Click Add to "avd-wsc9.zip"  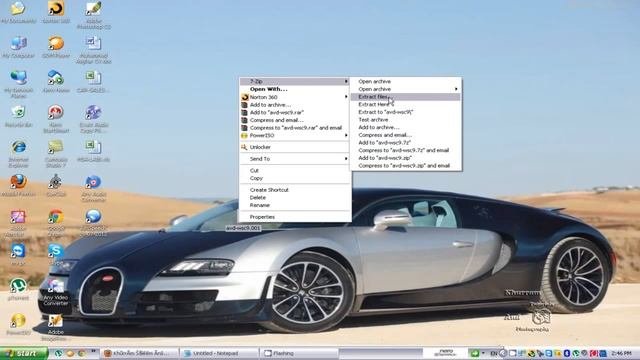click(x=405, y=158)
